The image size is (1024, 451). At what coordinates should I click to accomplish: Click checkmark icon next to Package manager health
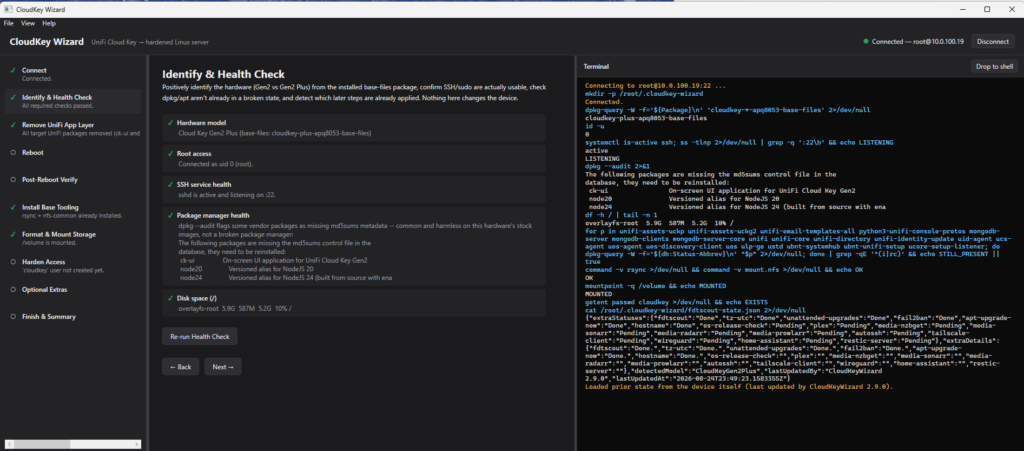click(170, 215)
